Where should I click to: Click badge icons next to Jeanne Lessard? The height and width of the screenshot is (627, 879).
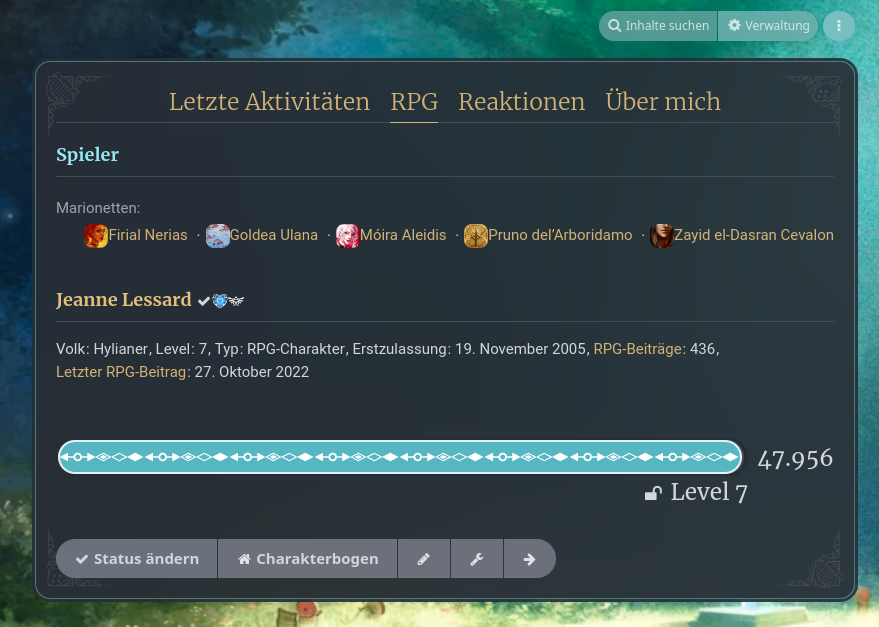coord(221,301)
